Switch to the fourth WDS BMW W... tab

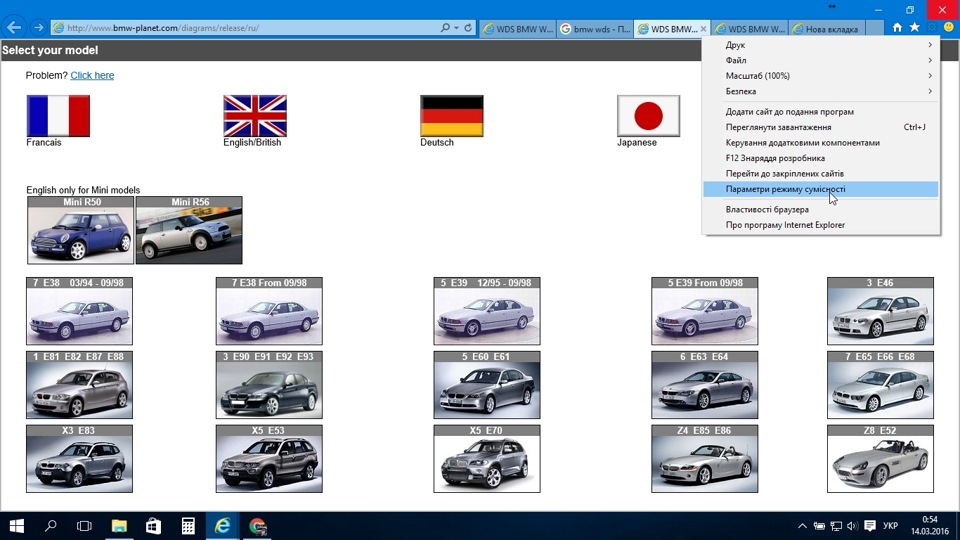point(749,29)
